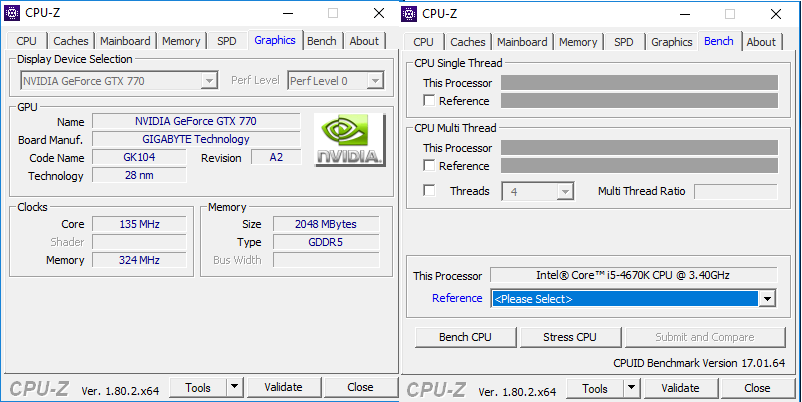Open Mainboard tab in Bench window
802x402 pixels.
[522, 42]
